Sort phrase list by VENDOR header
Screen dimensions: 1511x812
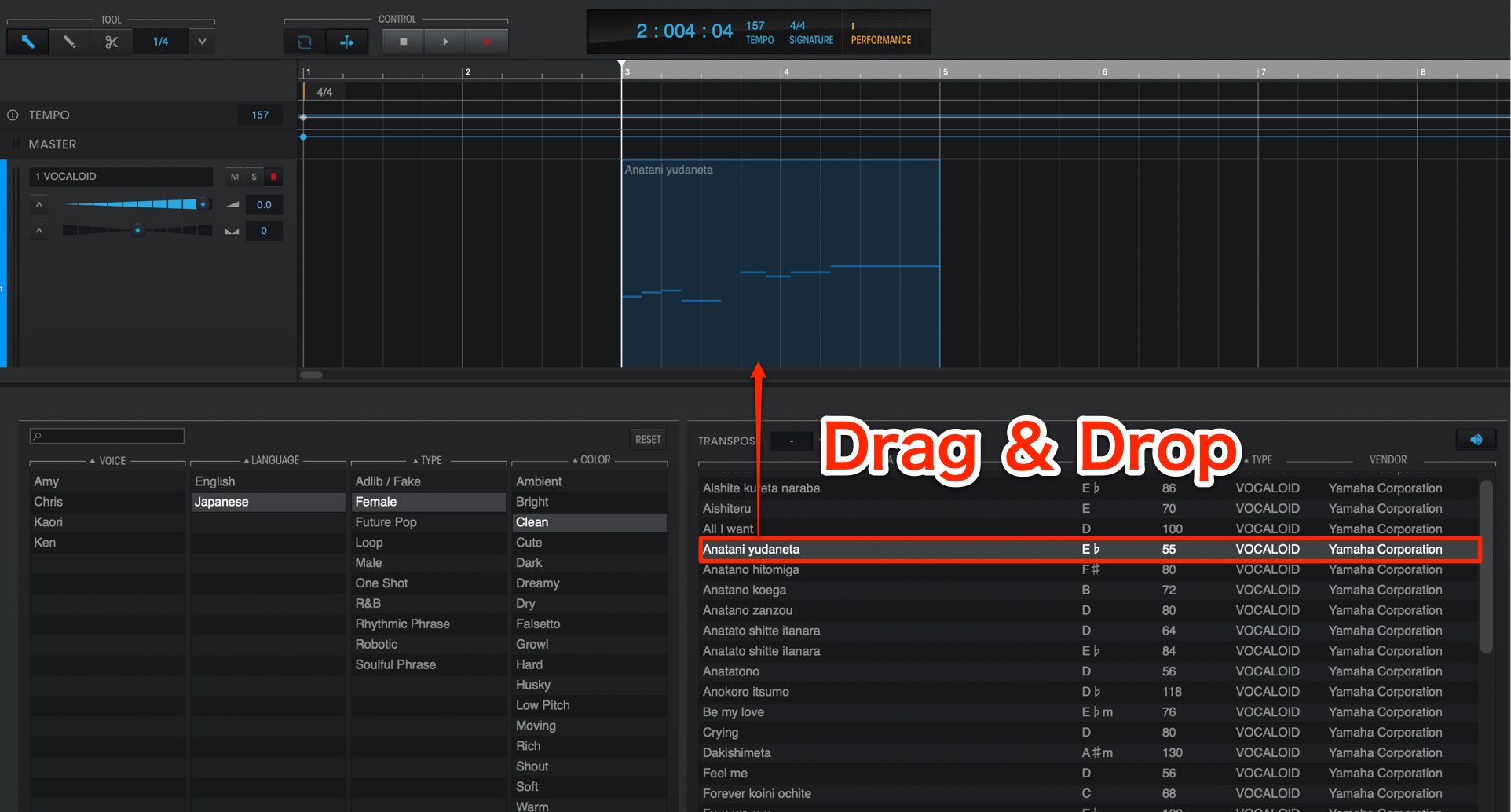(x=1388, y=459)
